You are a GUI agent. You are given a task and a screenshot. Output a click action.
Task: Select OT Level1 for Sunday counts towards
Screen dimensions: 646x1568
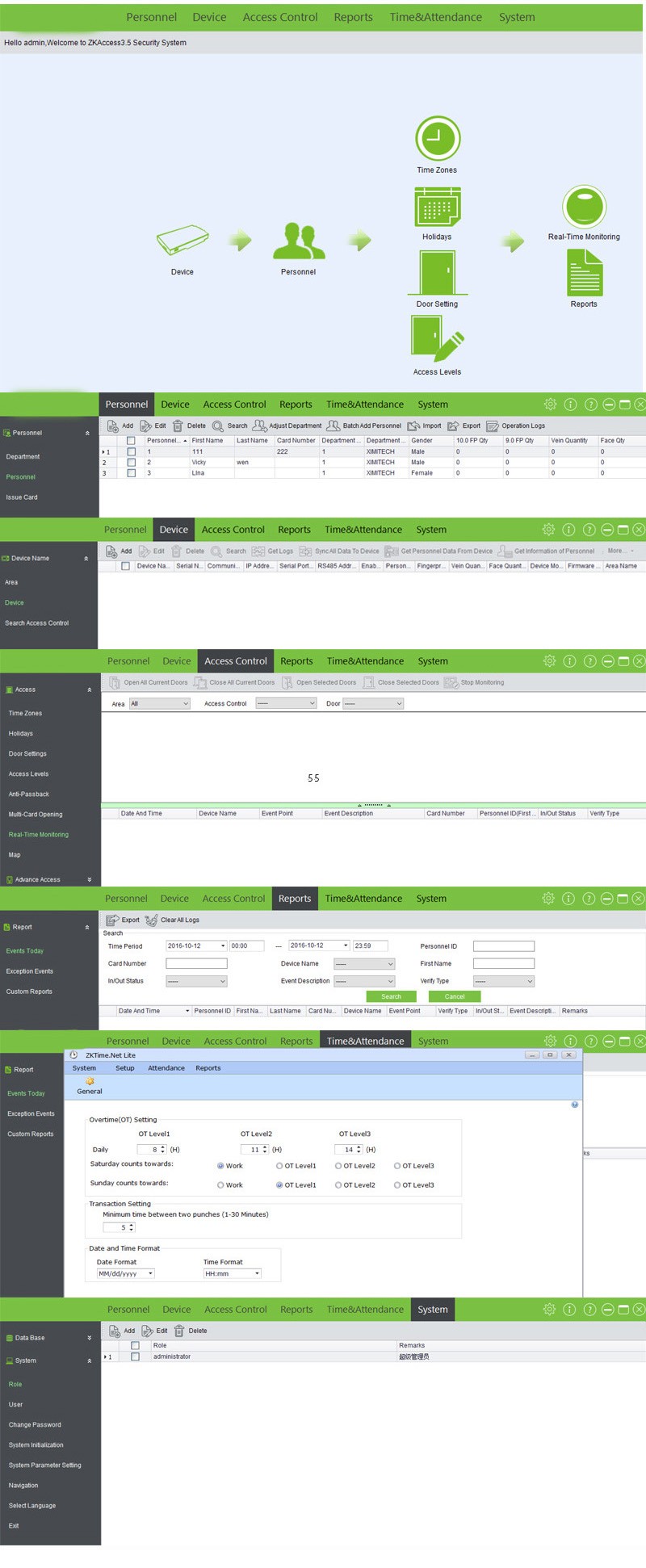279,1185
